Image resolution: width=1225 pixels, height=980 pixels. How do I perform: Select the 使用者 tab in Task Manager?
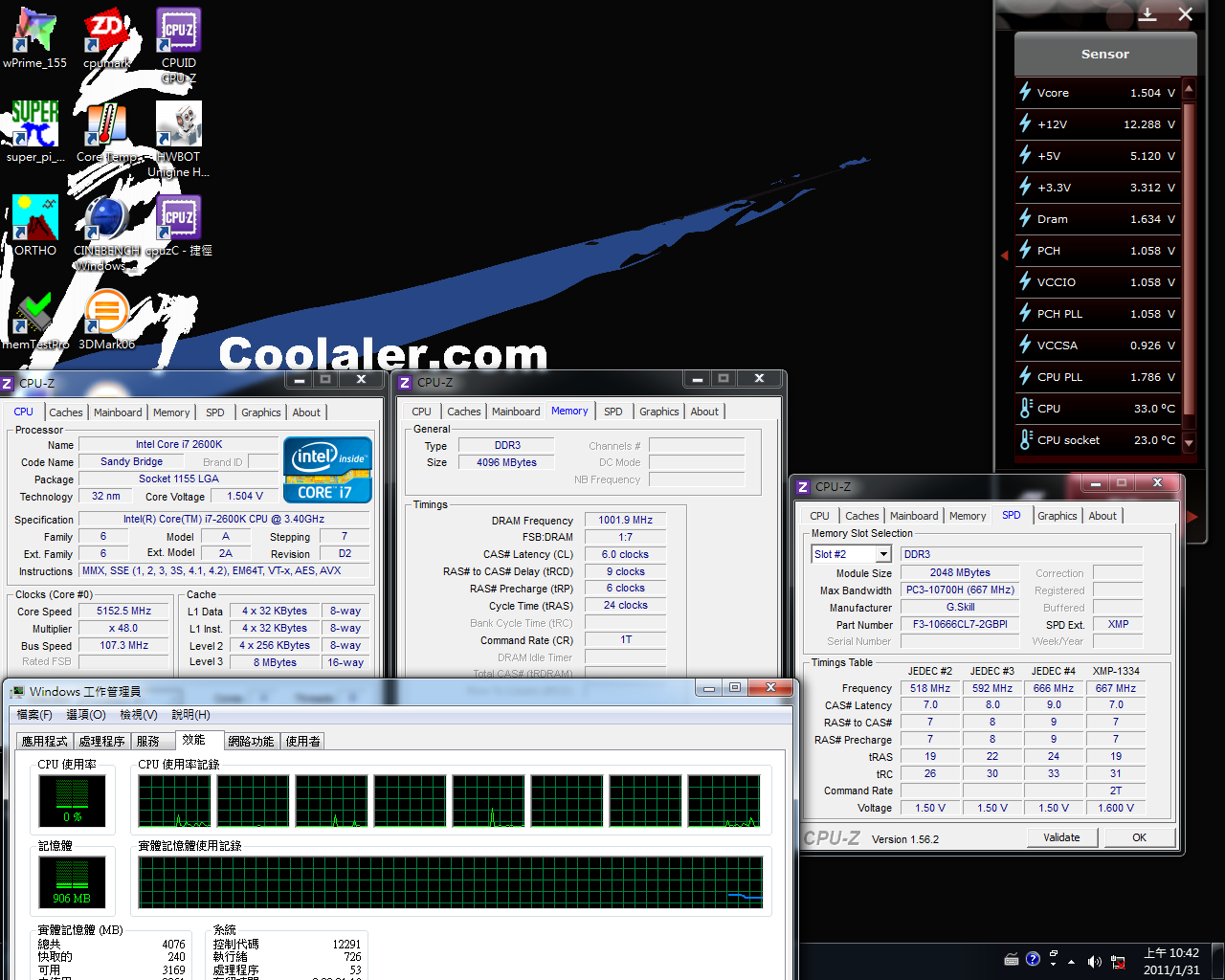pos(302,741)
